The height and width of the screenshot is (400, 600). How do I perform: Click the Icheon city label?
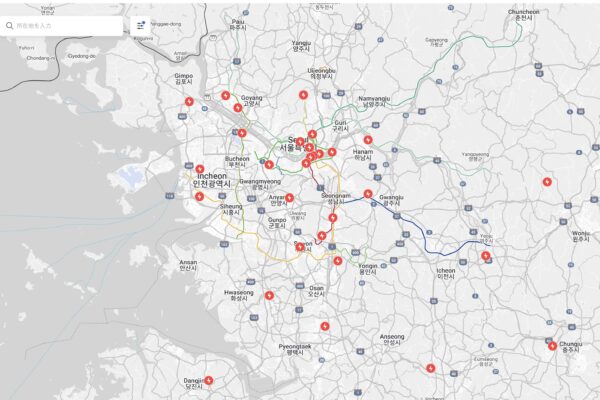pos(445,272)
